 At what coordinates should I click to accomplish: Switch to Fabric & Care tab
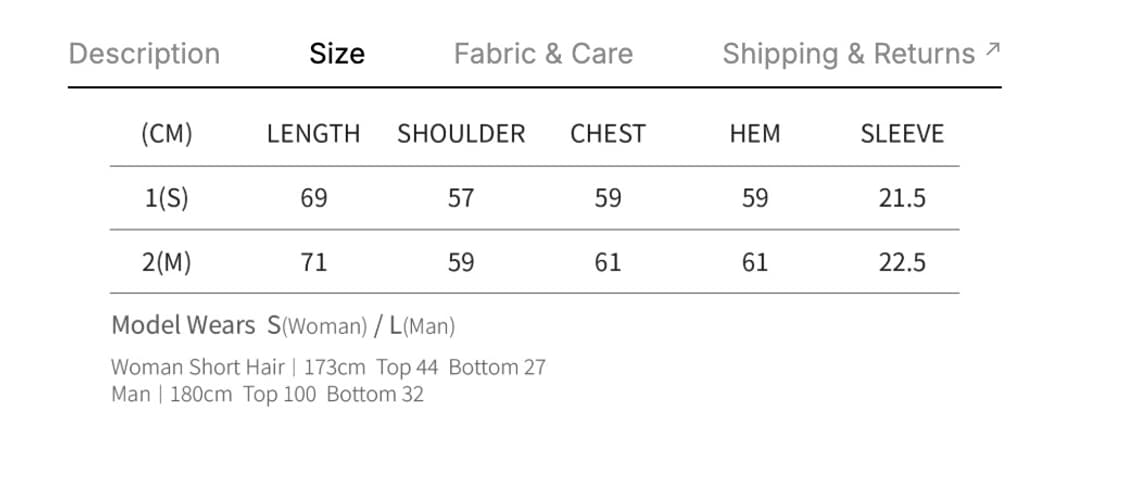[543, 54]
